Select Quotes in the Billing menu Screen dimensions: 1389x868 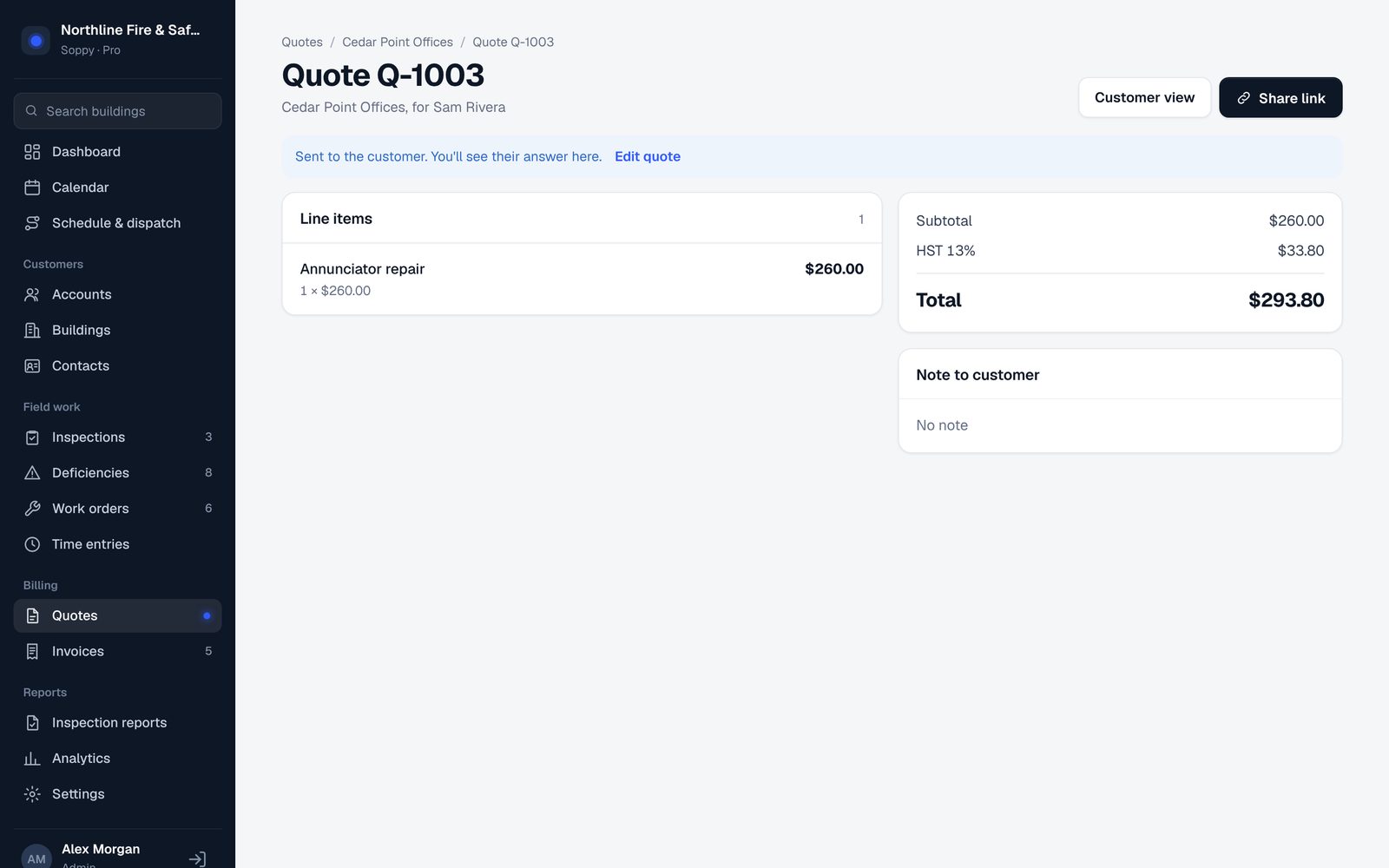[x=117, y=615]
